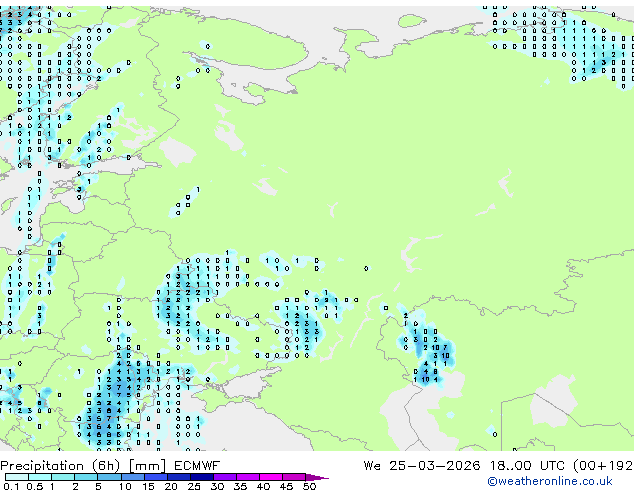The image size is (634, 490).
Task: Click the legend label '10'
Action: (x=125, y=486)
